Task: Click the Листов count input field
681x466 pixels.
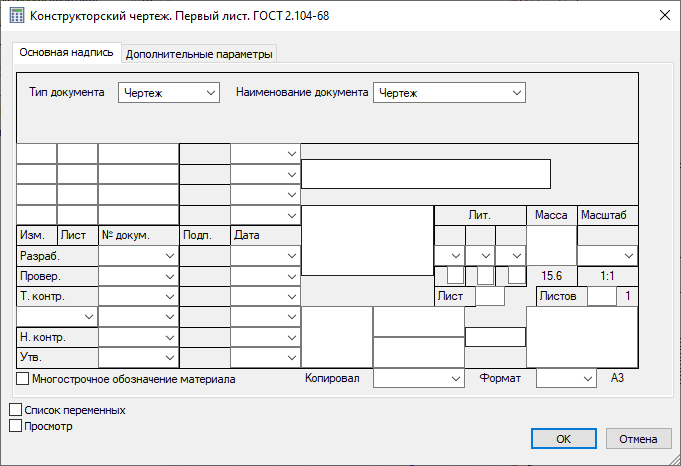Action: [601, 296]
